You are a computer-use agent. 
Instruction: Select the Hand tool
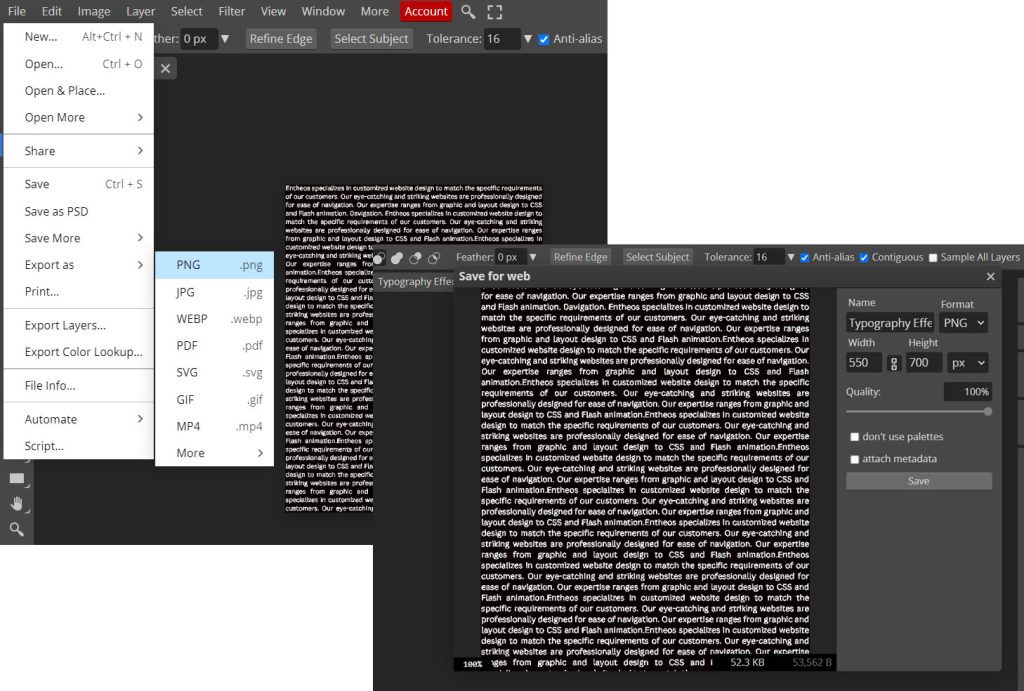click(x=17, y=504)
